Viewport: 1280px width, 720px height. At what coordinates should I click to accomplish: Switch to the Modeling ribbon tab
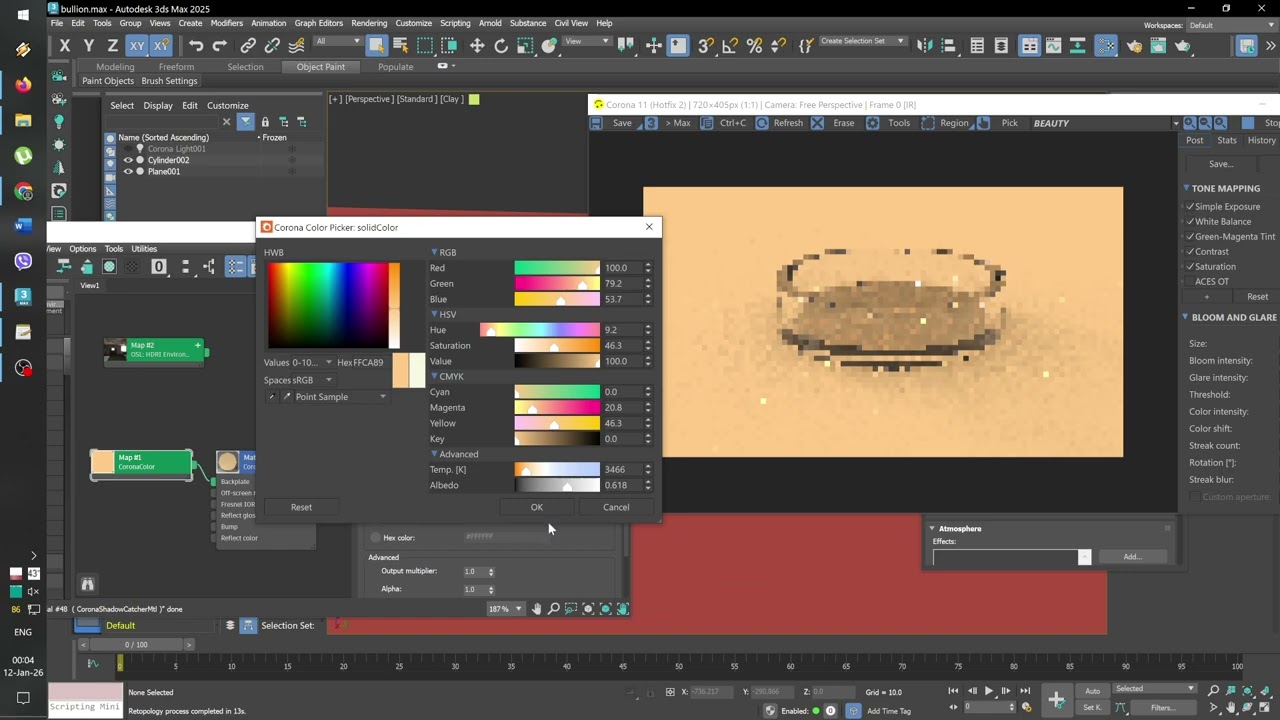(115, 67)
